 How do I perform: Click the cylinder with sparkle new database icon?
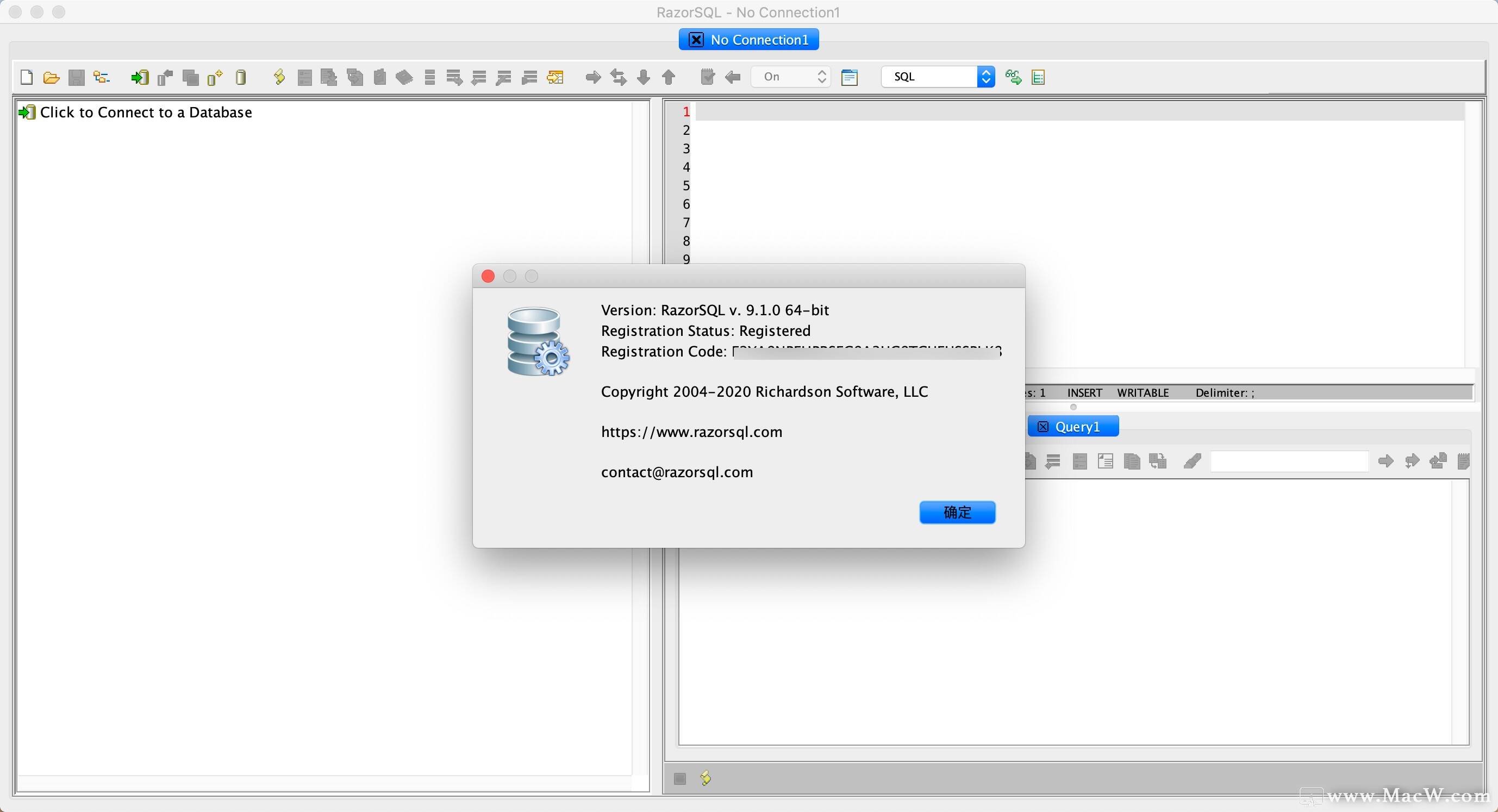coord(215,77)
